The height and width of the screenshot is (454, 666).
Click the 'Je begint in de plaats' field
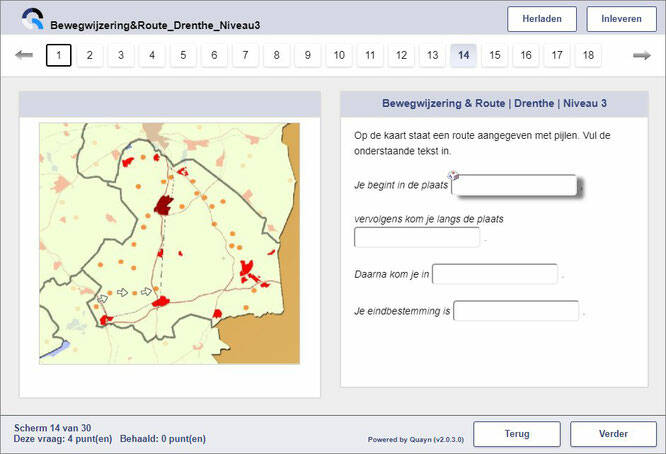(x=515, y=185)
